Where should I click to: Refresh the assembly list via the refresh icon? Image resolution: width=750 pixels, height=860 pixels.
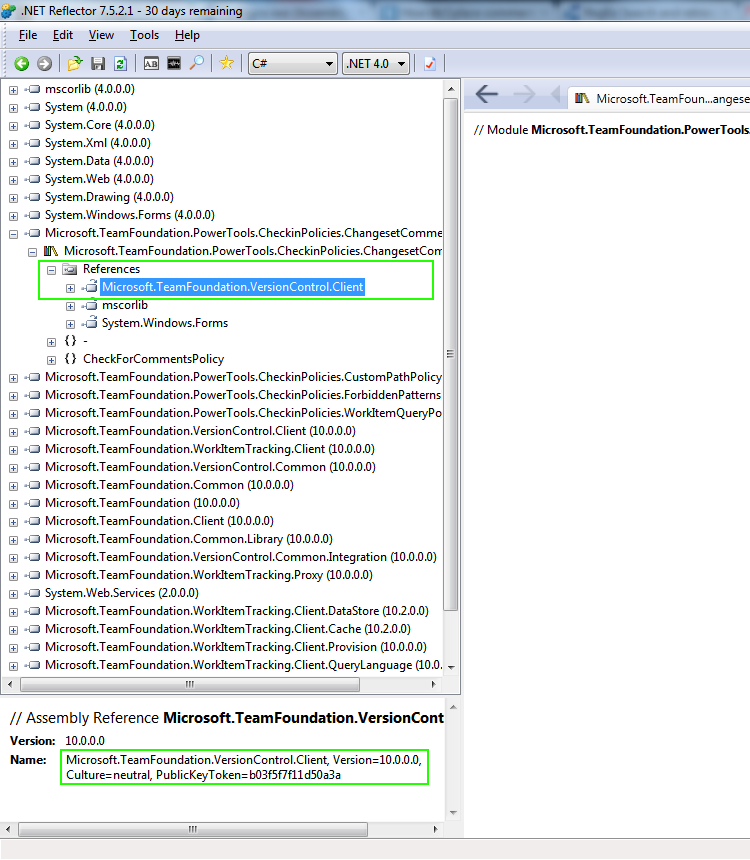pyautogui.click(x=120, y=64)
